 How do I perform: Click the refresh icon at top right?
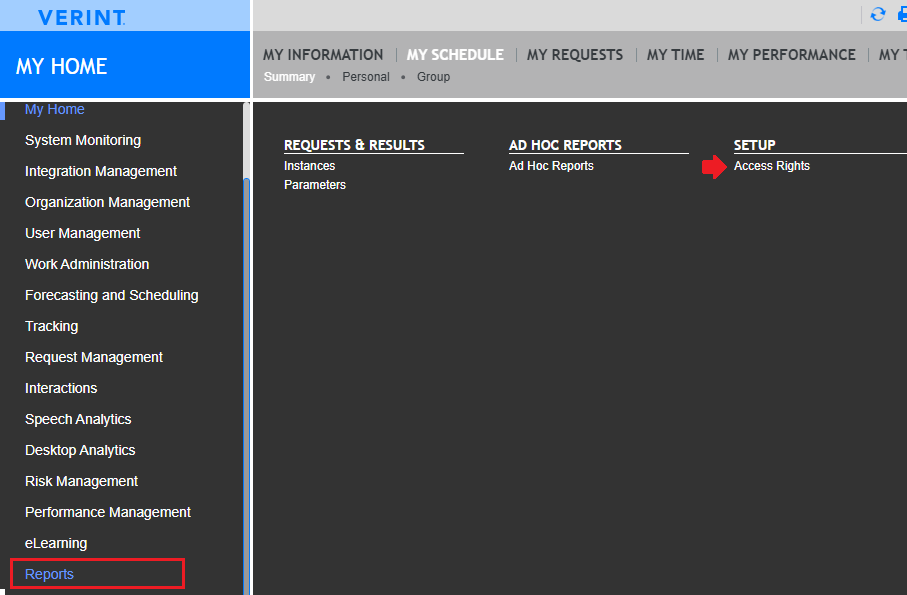(x=877, y=14)
